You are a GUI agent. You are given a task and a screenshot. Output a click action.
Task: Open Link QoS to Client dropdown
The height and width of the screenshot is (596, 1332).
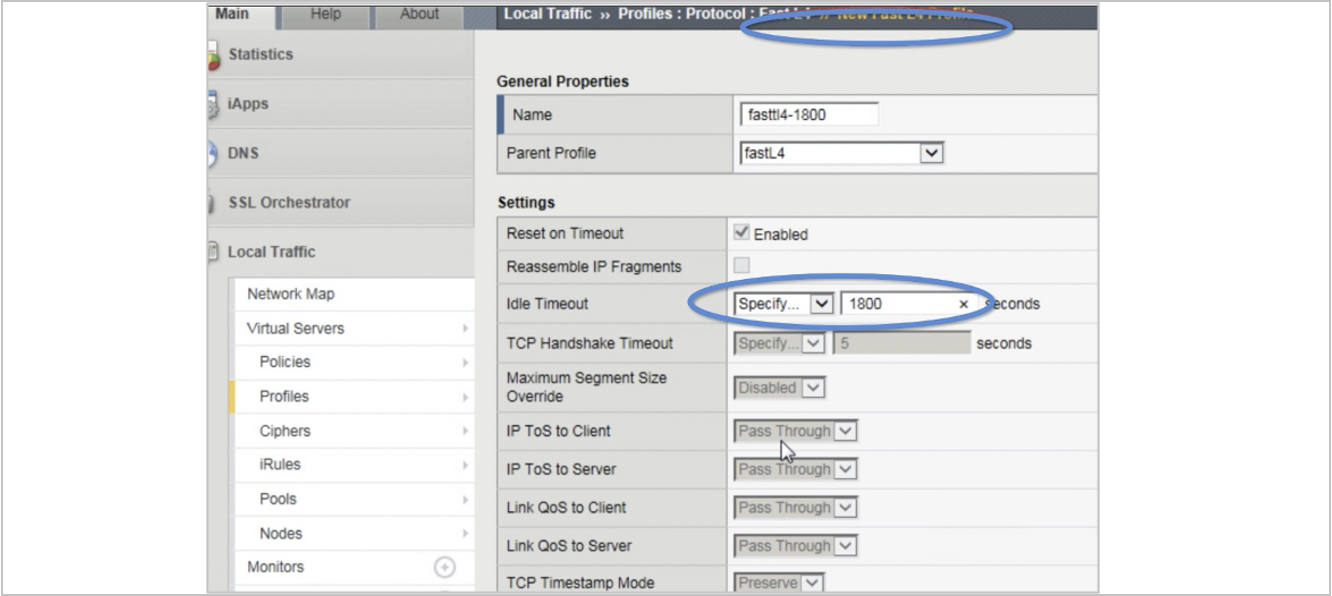[x=796, y=508]
